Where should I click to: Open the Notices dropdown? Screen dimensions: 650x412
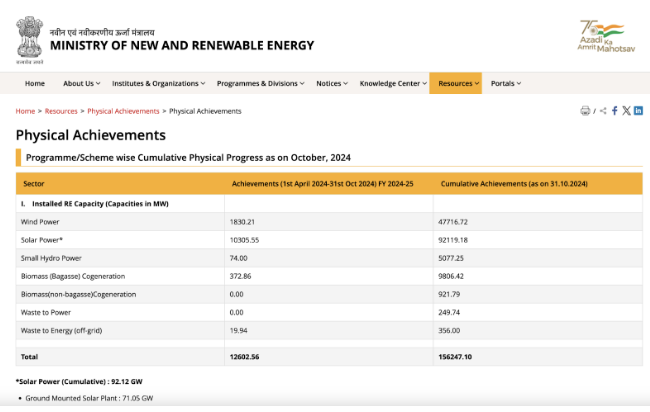pos(332,83)
